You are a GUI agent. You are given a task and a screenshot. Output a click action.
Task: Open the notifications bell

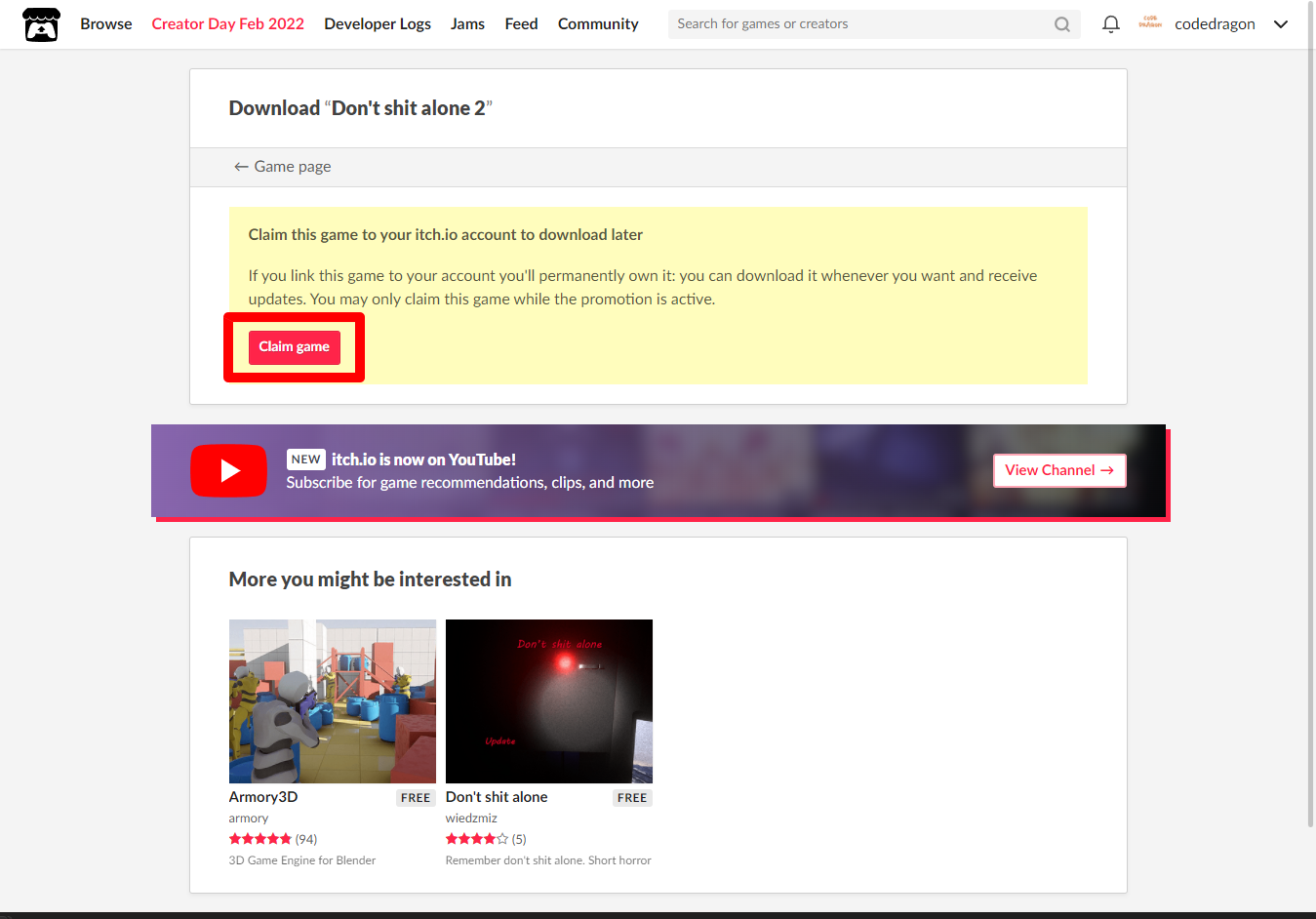pos(1110,24)
